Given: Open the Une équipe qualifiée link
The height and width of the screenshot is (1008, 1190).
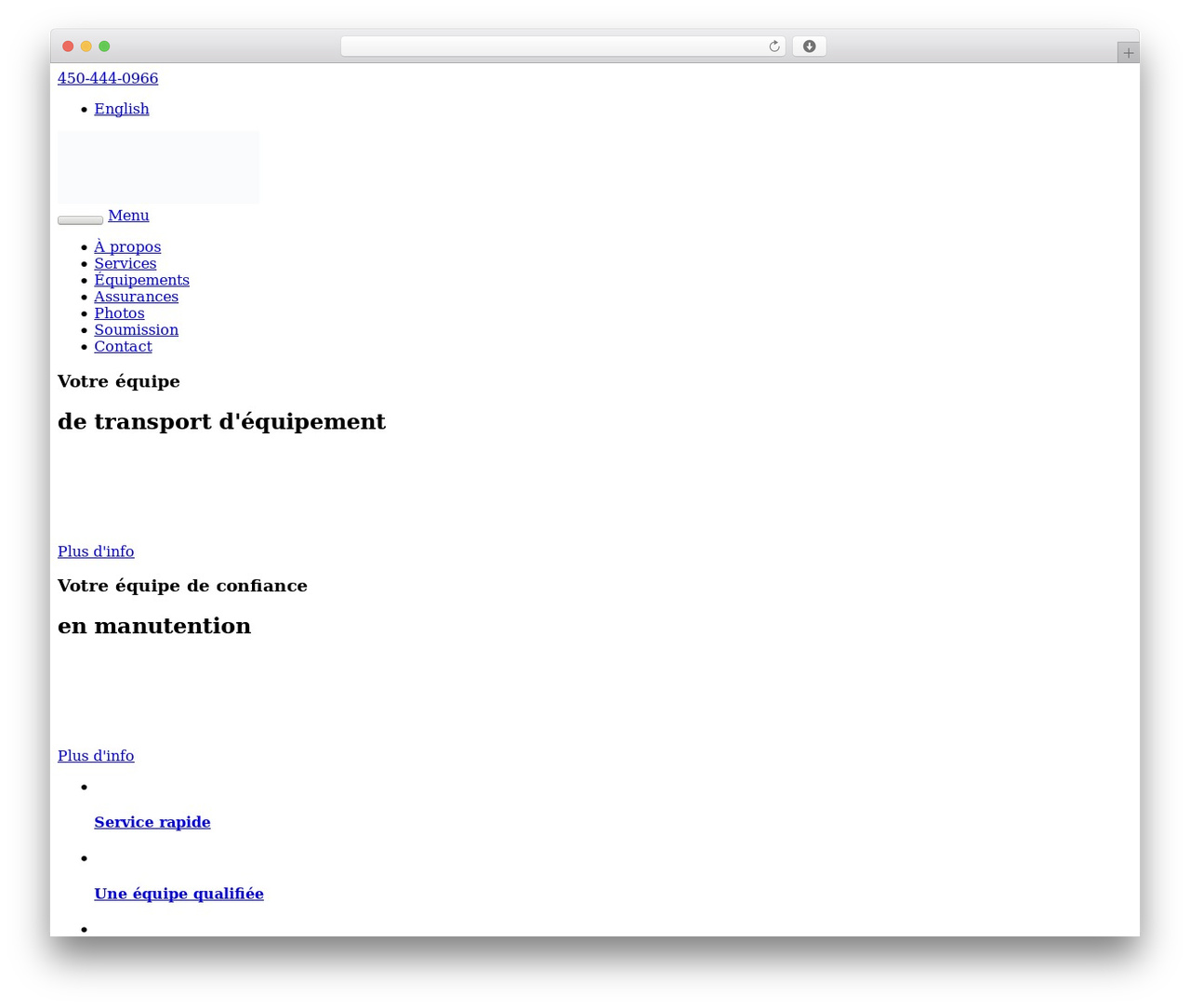Looking at the screenshot, I should pyautogui.click(x=178, y=894).
